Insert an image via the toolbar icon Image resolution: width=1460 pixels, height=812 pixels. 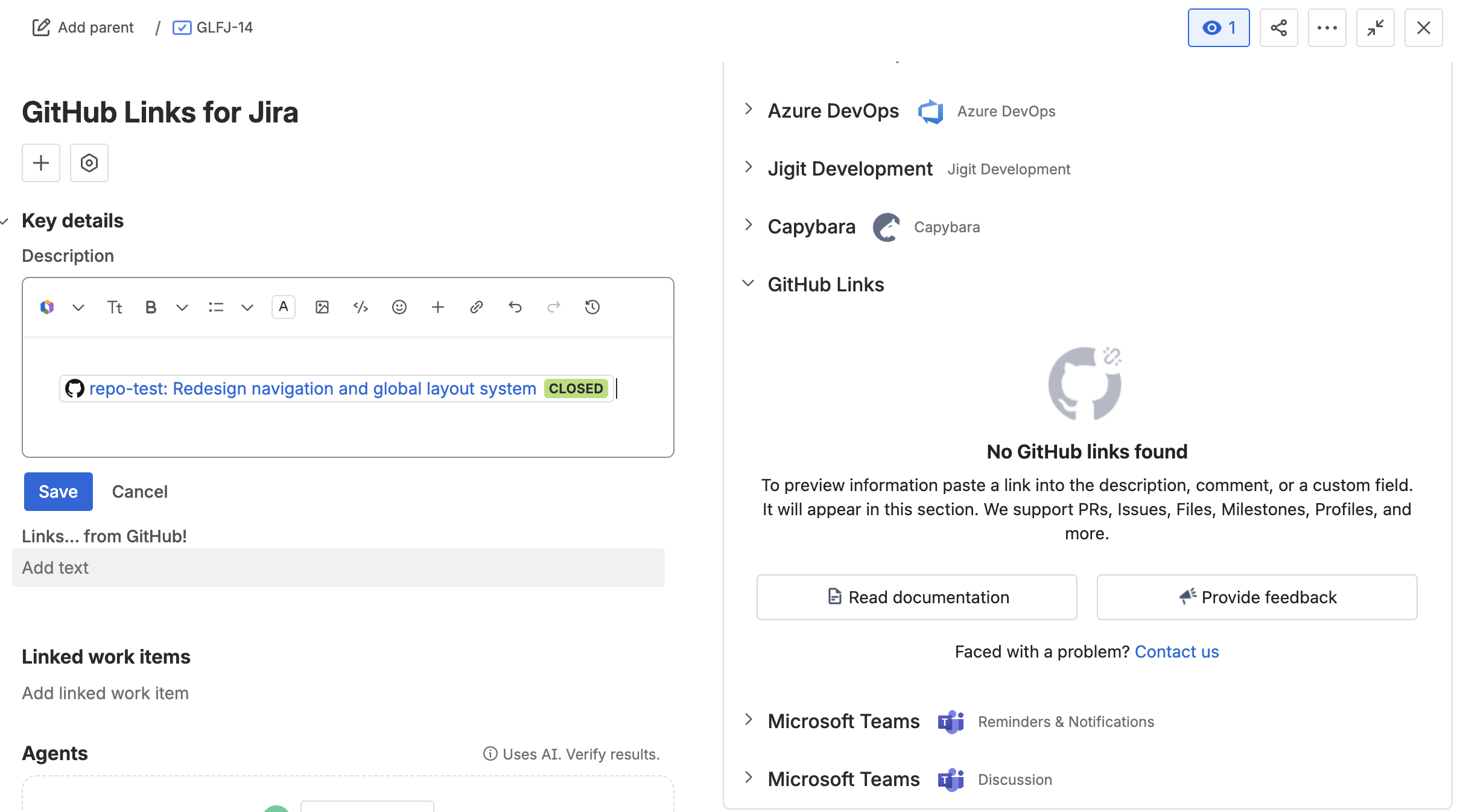tap(322, 307)
